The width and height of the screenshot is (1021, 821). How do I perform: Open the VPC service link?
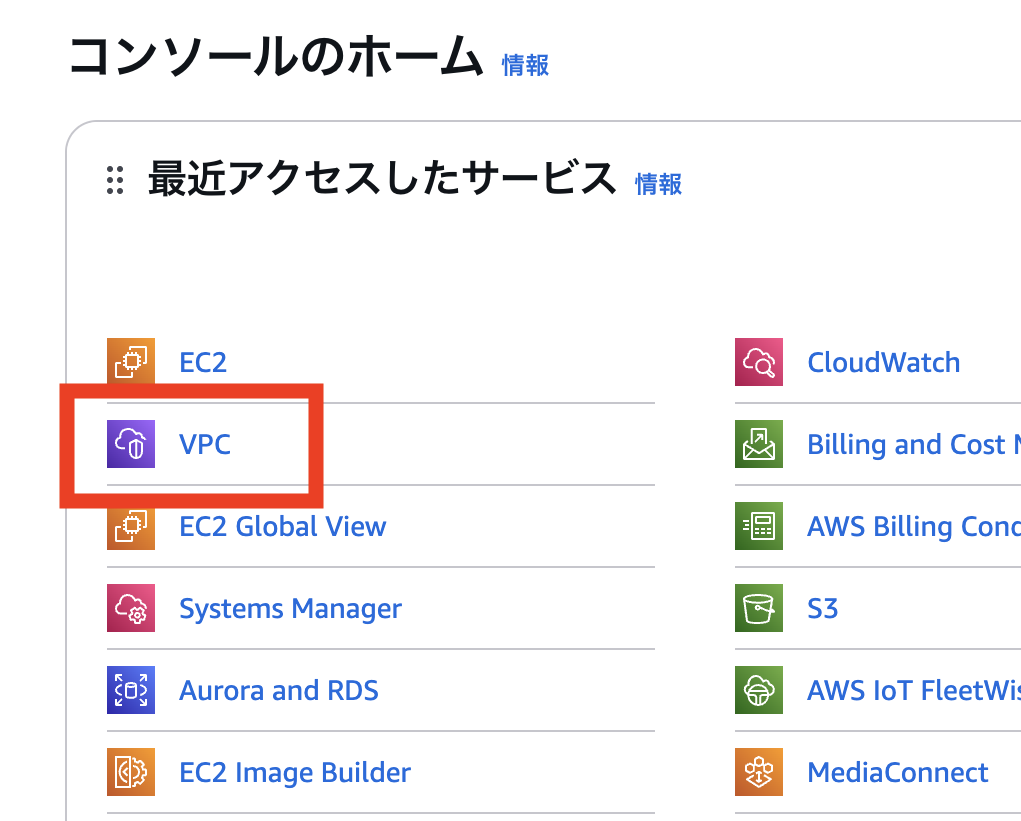click(205, 444)
